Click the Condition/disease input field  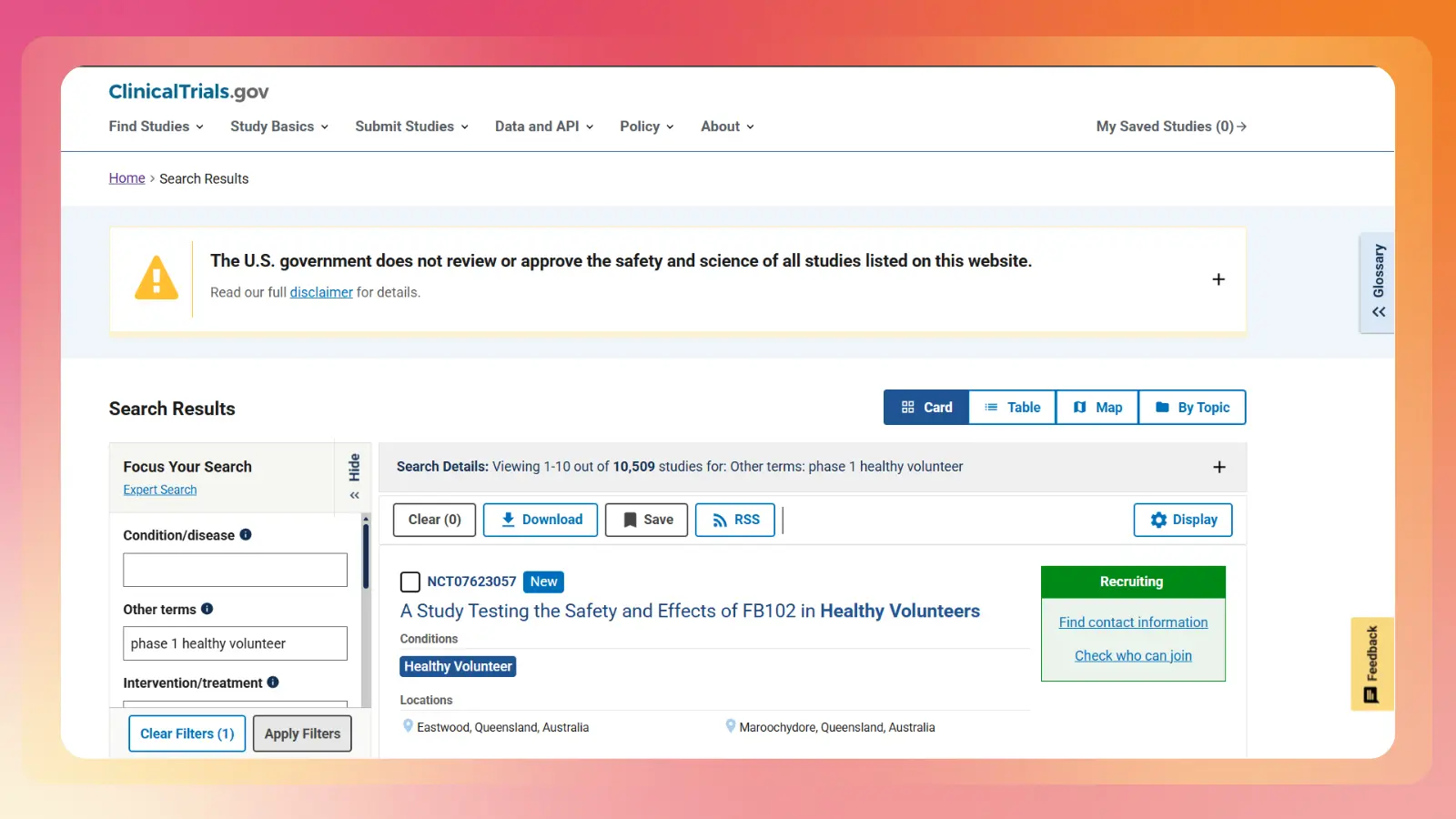tap(236, 570)
